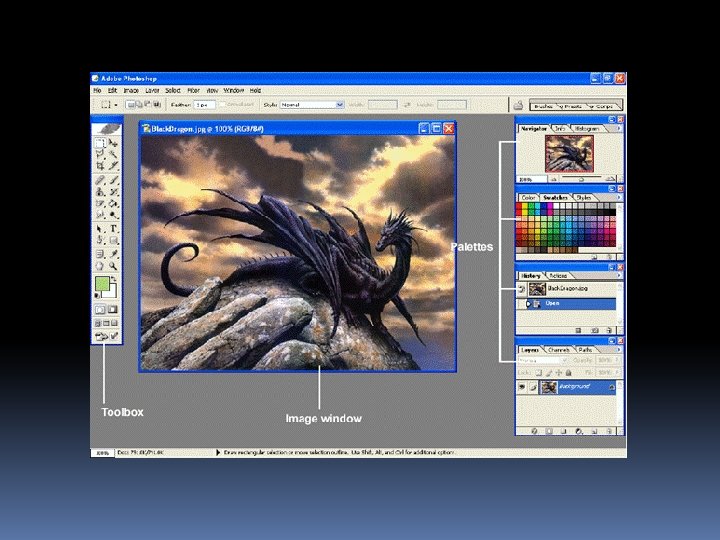720x540 pixels.
Task: Switch to the Histogram tab
Action: coord(586,129)
